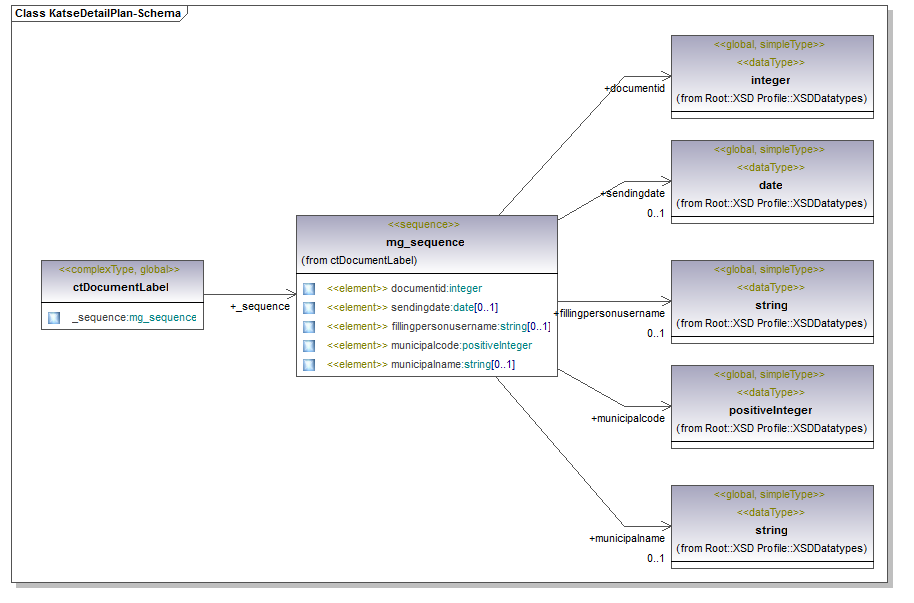Select the positiveInteger datatype box

771,410
